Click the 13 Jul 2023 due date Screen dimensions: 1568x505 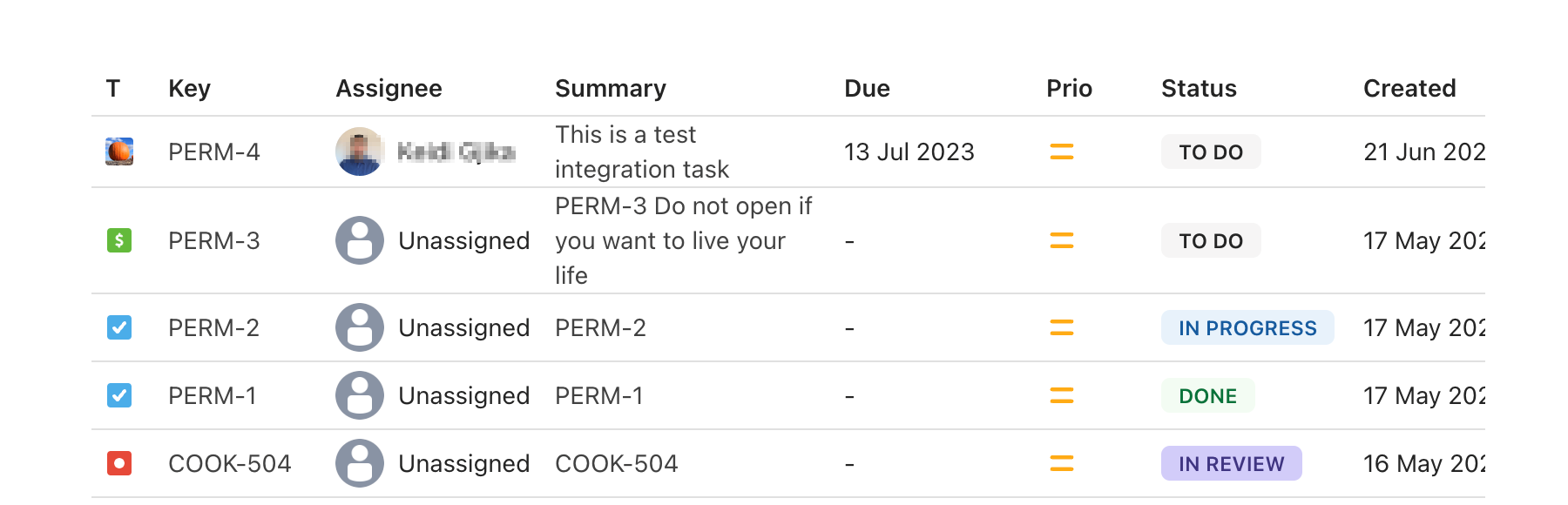tap(909, 152)
